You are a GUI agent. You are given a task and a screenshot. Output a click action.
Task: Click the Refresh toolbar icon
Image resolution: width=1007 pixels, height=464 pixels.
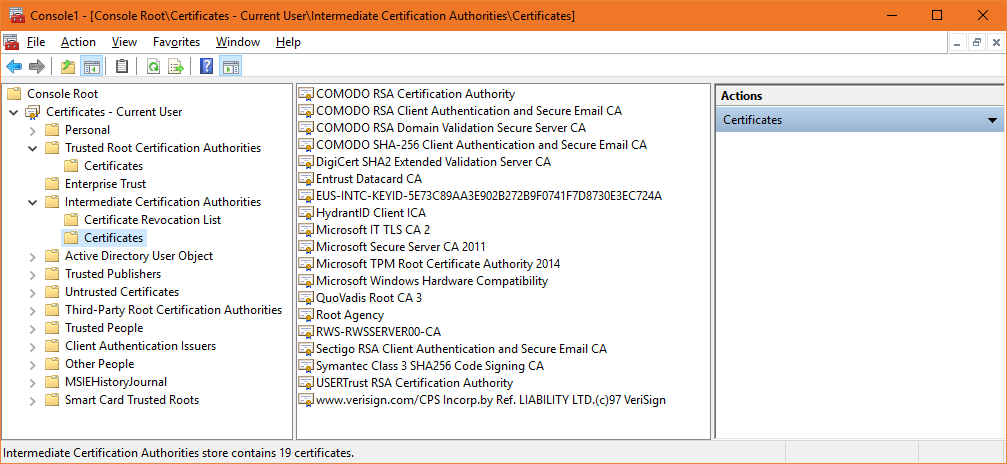153,66
